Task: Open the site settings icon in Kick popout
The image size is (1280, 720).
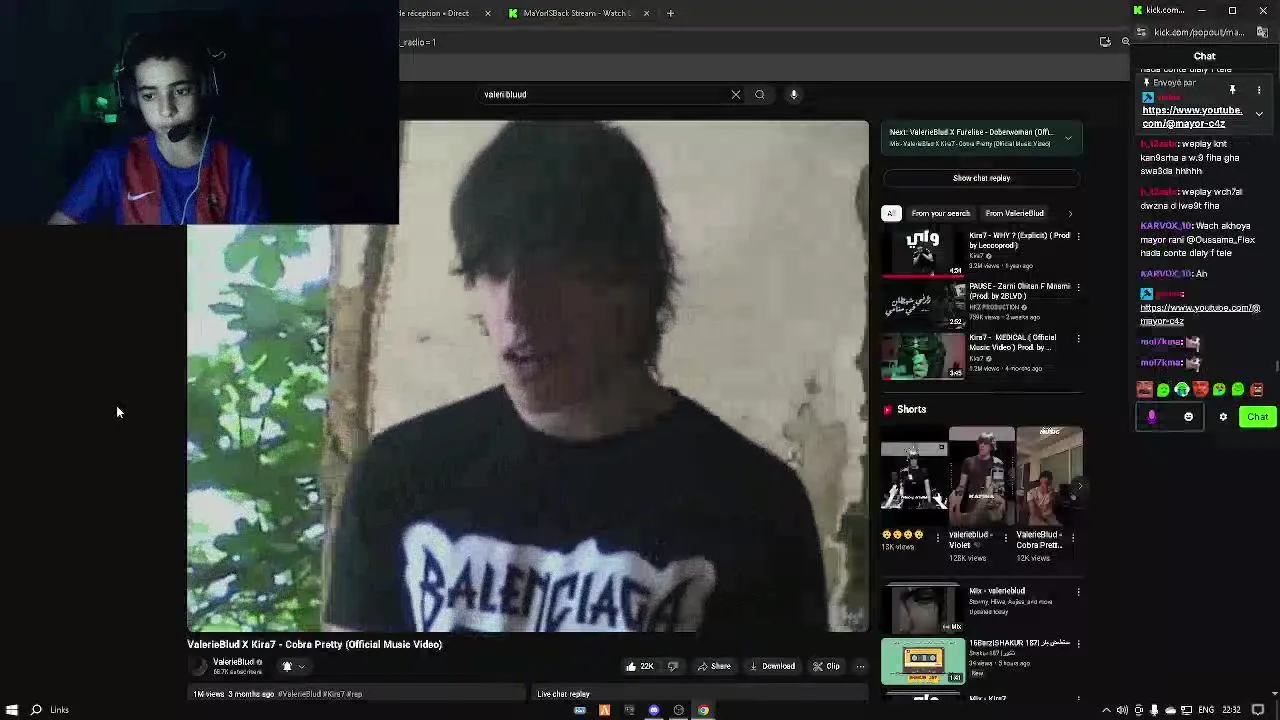Action: pos(1141,32)
